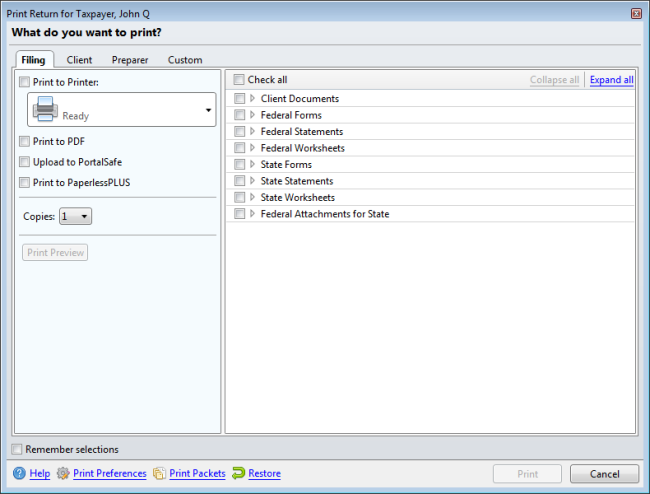Enable the Print to PDF checkbox
The height and width of the screenshot is (494, 650).
pyautogui.click(x=25, y=142)
